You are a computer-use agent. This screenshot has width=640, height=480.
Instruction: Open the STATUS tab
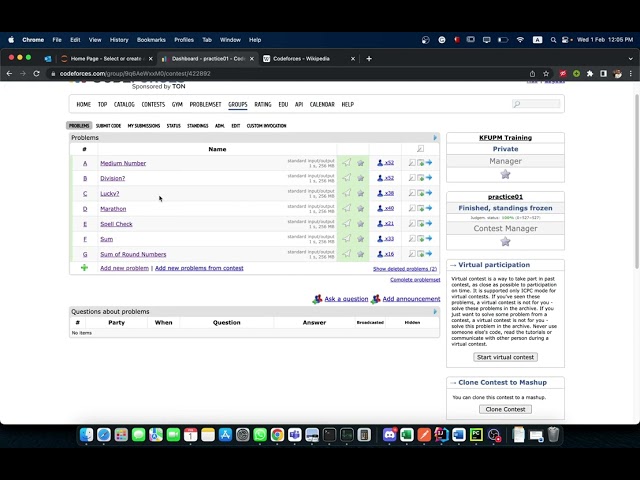pos(173,126)
